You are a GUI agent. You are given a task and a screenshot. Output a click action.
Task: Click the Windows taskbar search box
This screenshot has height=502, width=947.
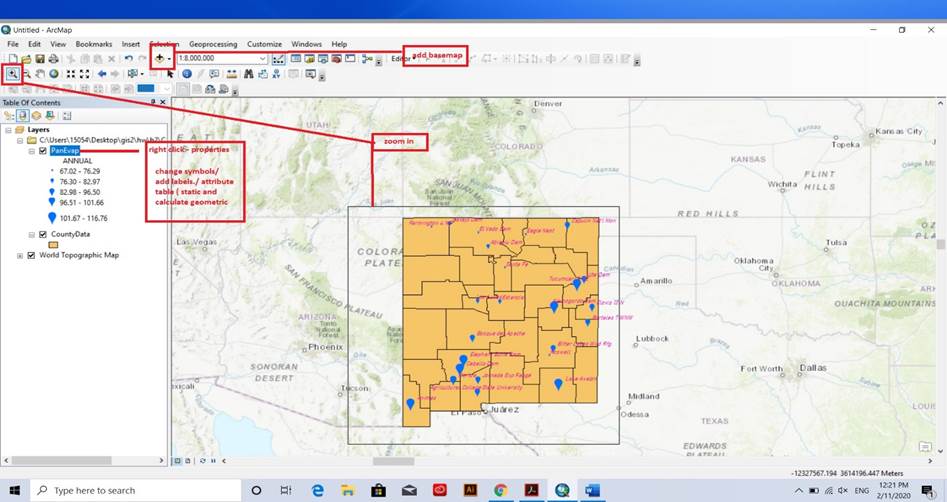point(135,490)
